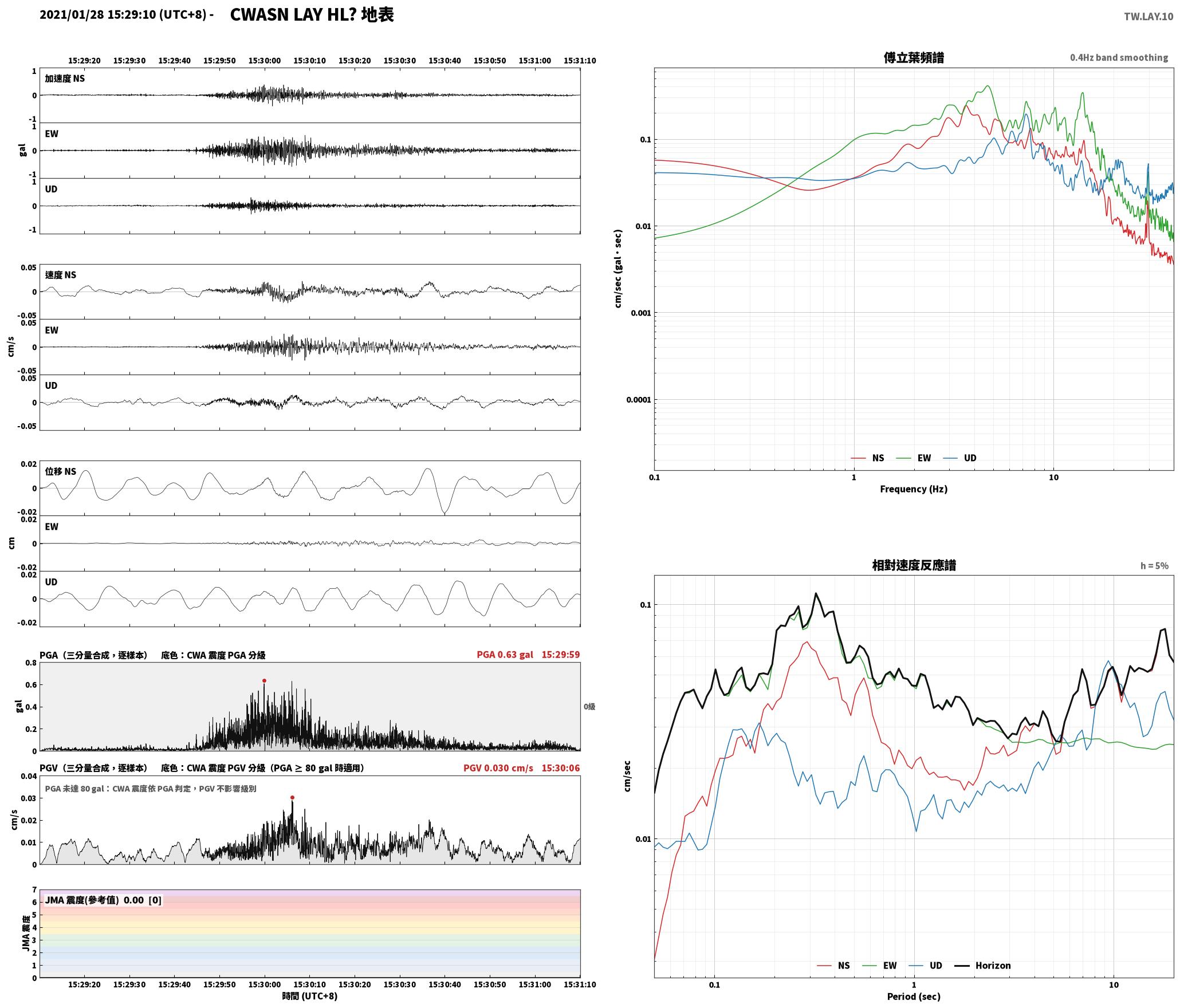Click the 傅立葉頻譜 chart title
The width and height of the screenshot is (1180, 1008).
914,58
